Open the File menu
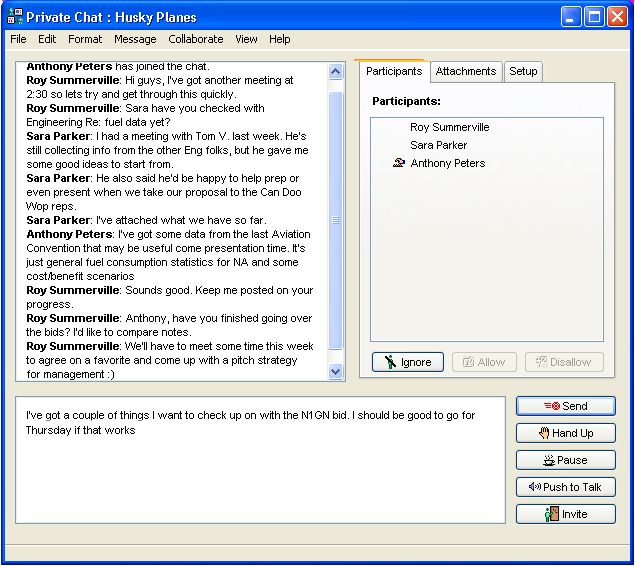Screen dimensions: 635x566 pos(18,39)
